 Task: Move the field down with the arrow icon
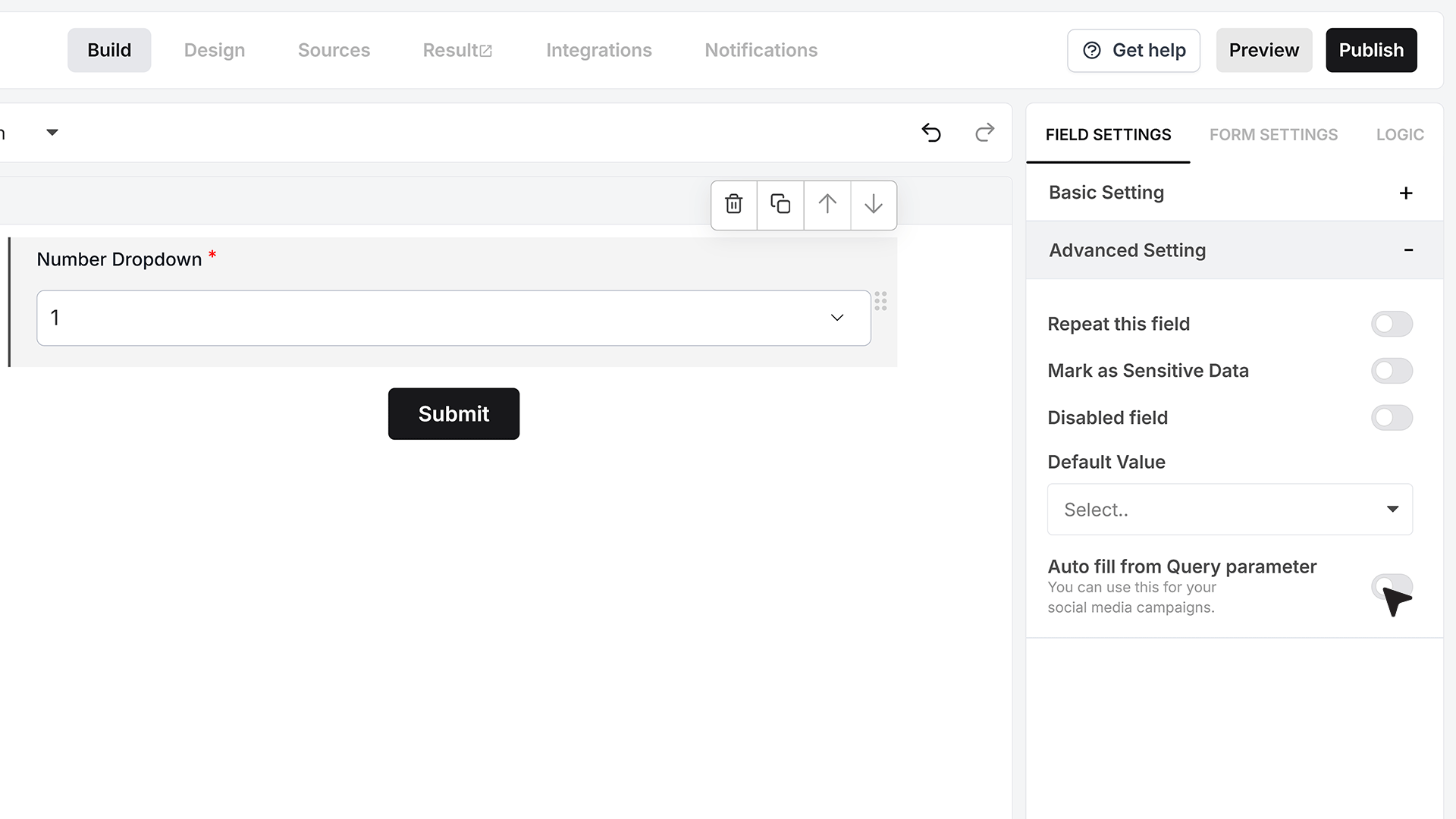(x=874, y=204)
